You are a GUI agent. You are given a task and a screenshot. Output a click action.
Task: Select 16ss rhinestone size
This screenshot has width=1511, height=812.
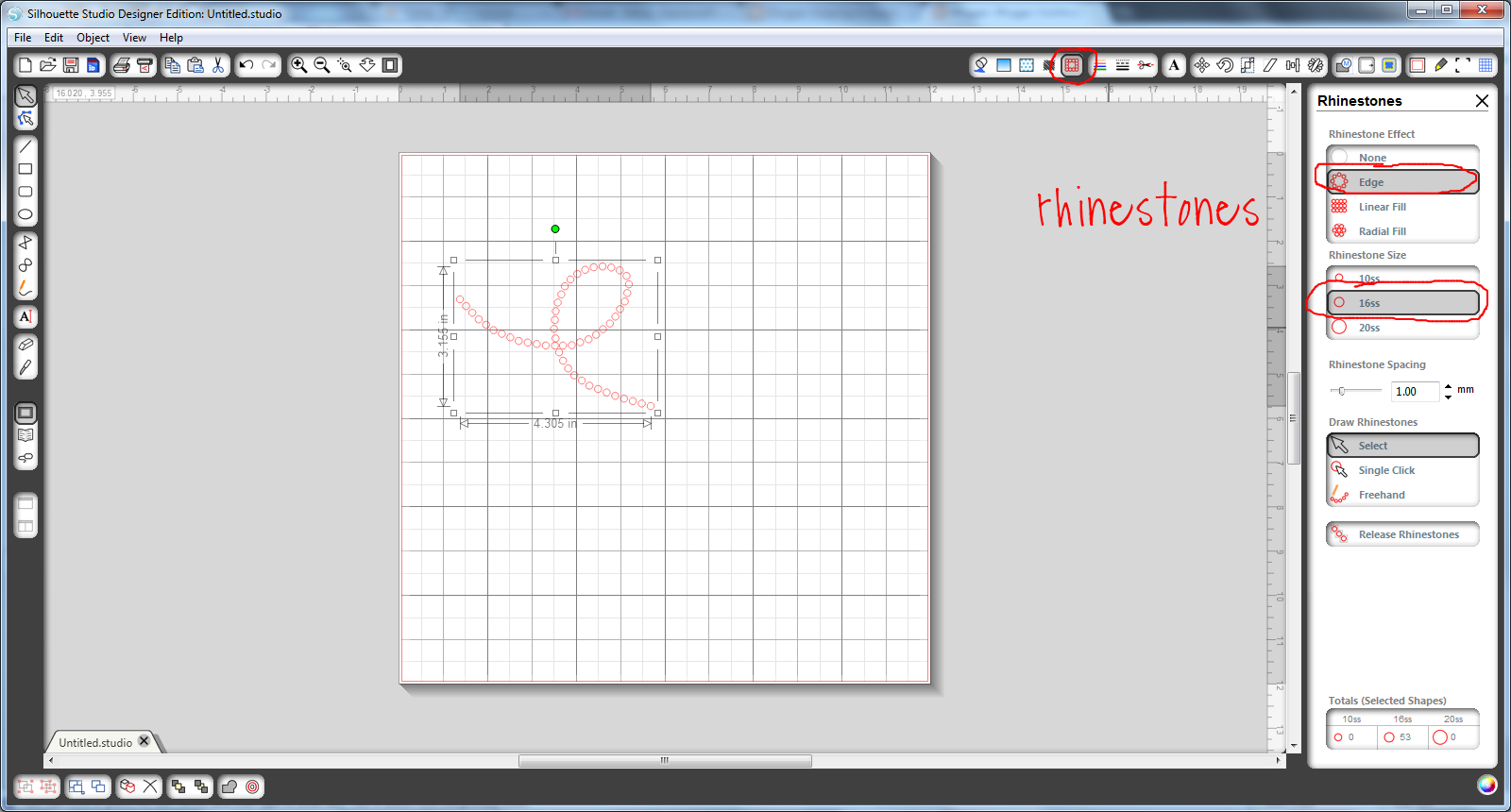[1402, 303]
